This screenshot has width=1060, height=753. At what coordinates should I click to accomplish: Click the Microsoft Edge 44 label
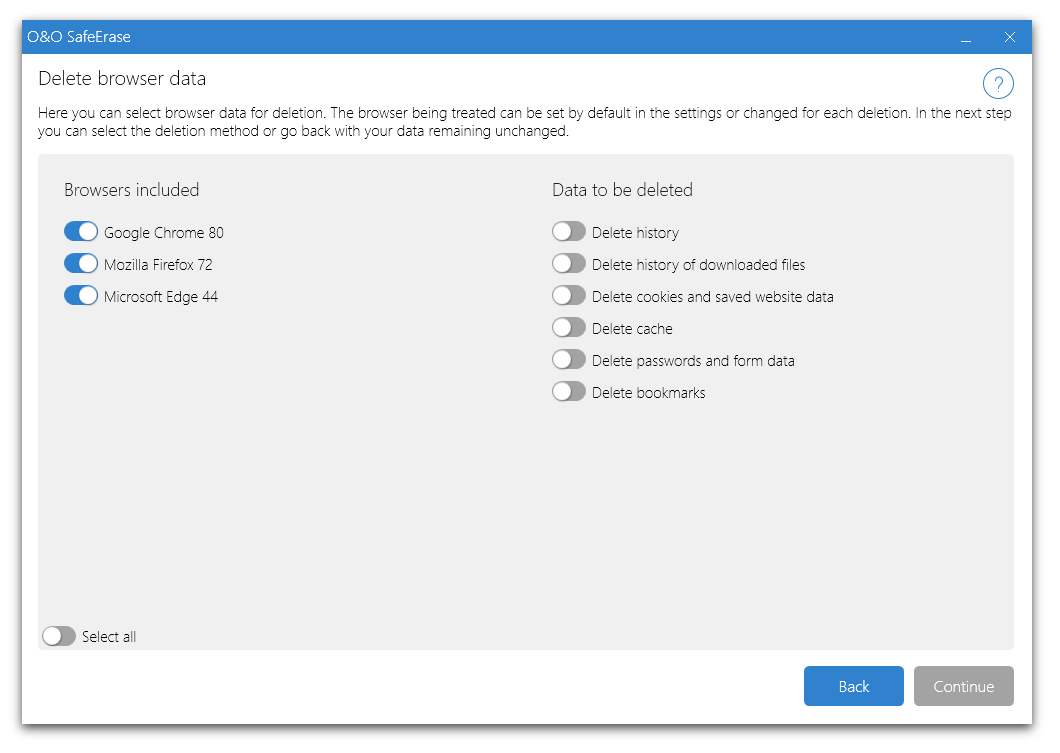point(161,297)
